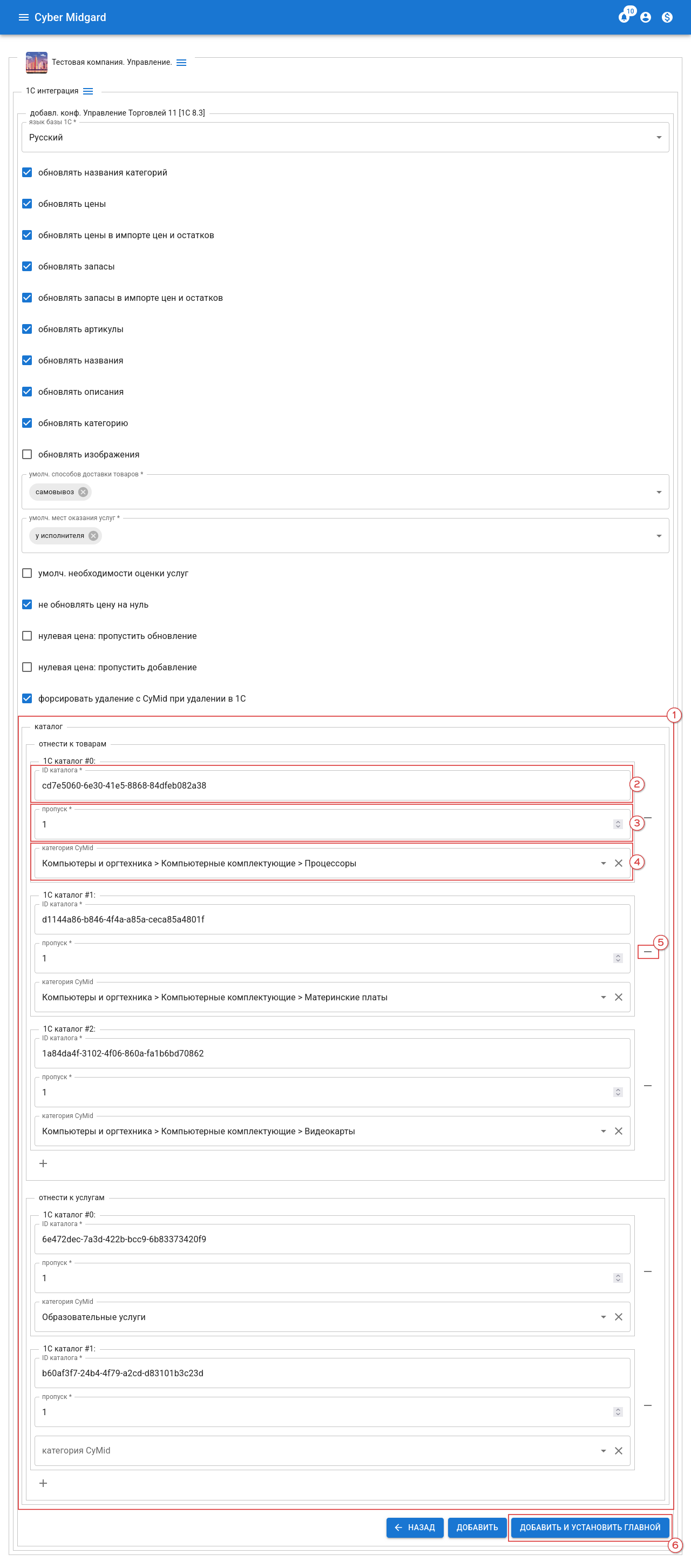Toggle не обновлять цену на нуль
Screen dimensions: 691x1568
(x=28, y=604)
